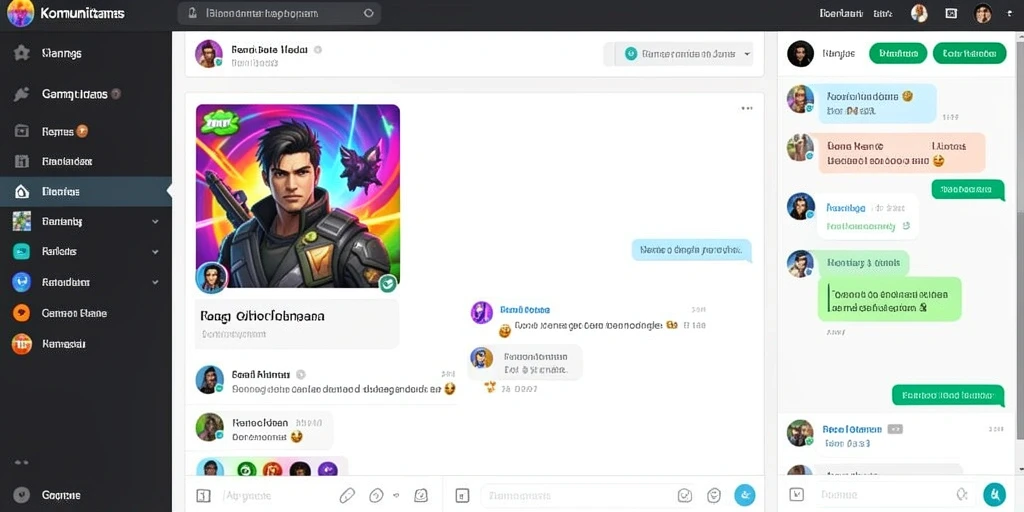This screenshot has width=1024, height=512.
Task: Click the red-orange round icon in the sidebar
Action: pyautogui.click(x=22, y=344)
